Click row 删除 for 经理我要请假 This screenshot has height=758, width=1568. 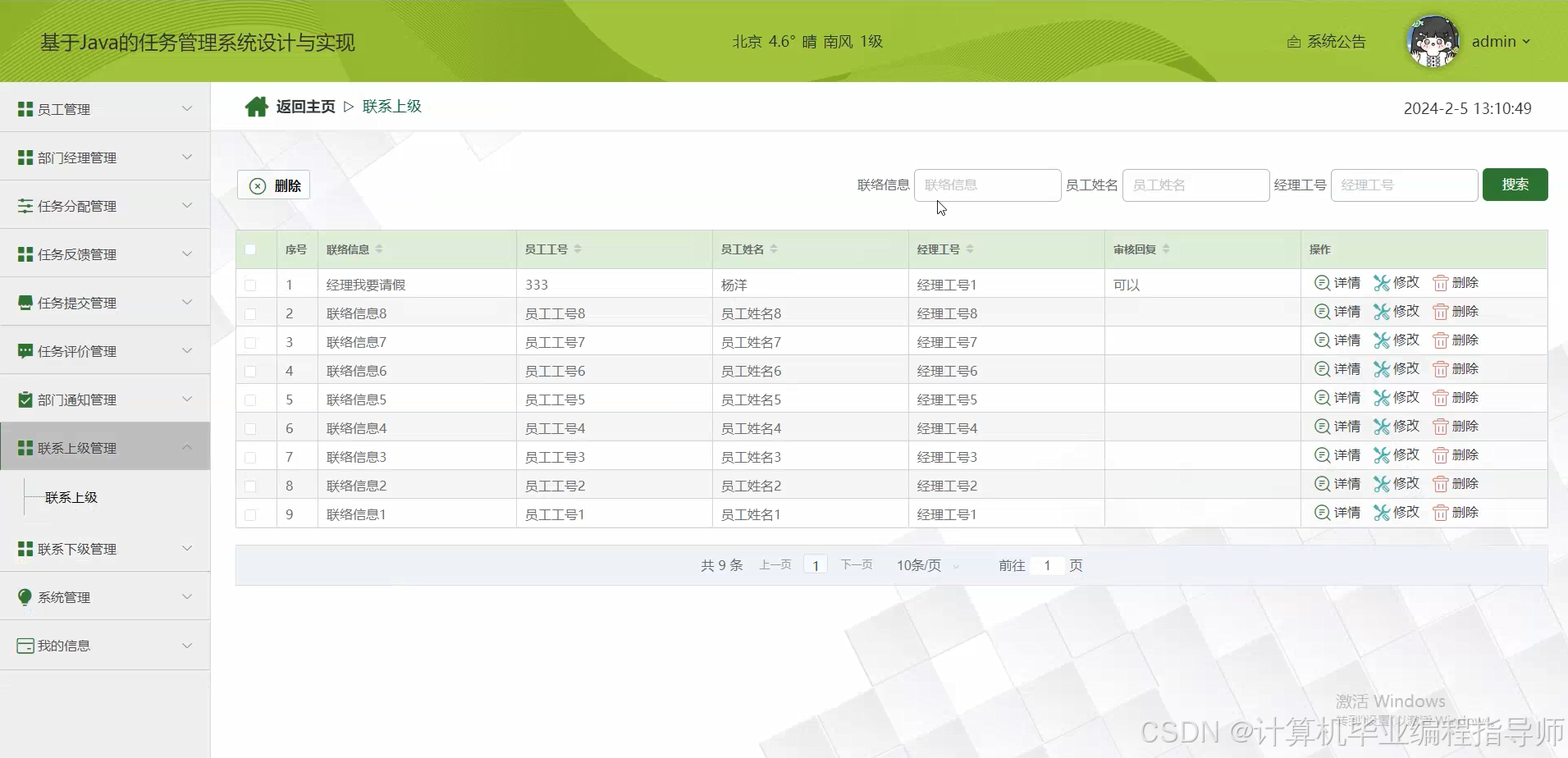click(x=1456, y=283)
